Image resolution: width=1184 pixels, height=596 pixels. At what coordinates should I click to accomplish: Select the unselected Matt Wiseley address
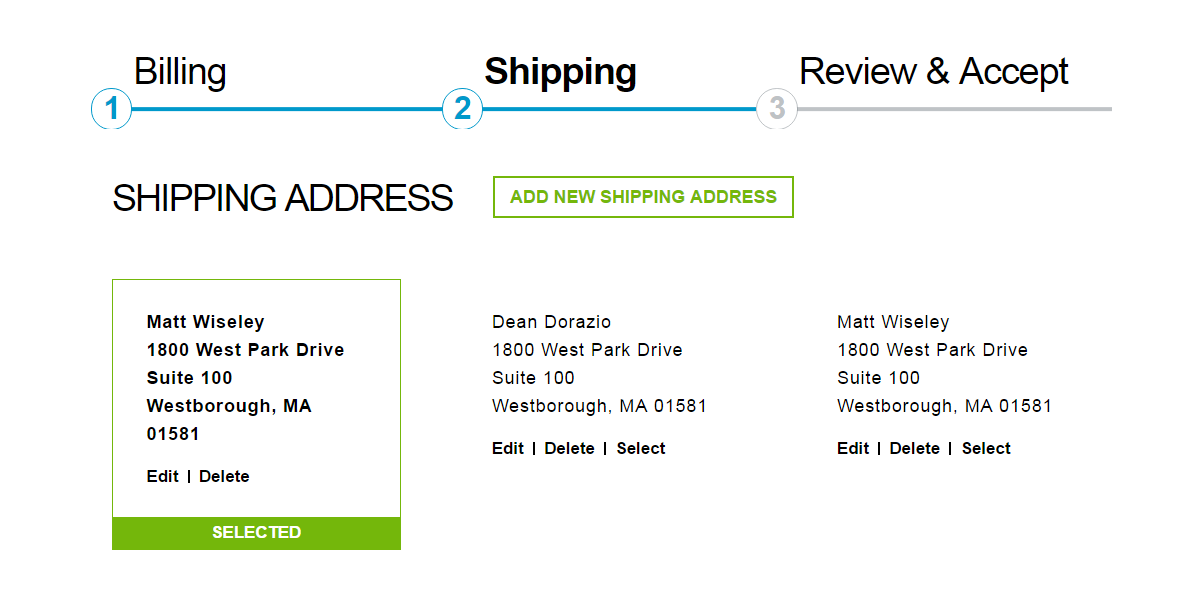click(986, 449)
